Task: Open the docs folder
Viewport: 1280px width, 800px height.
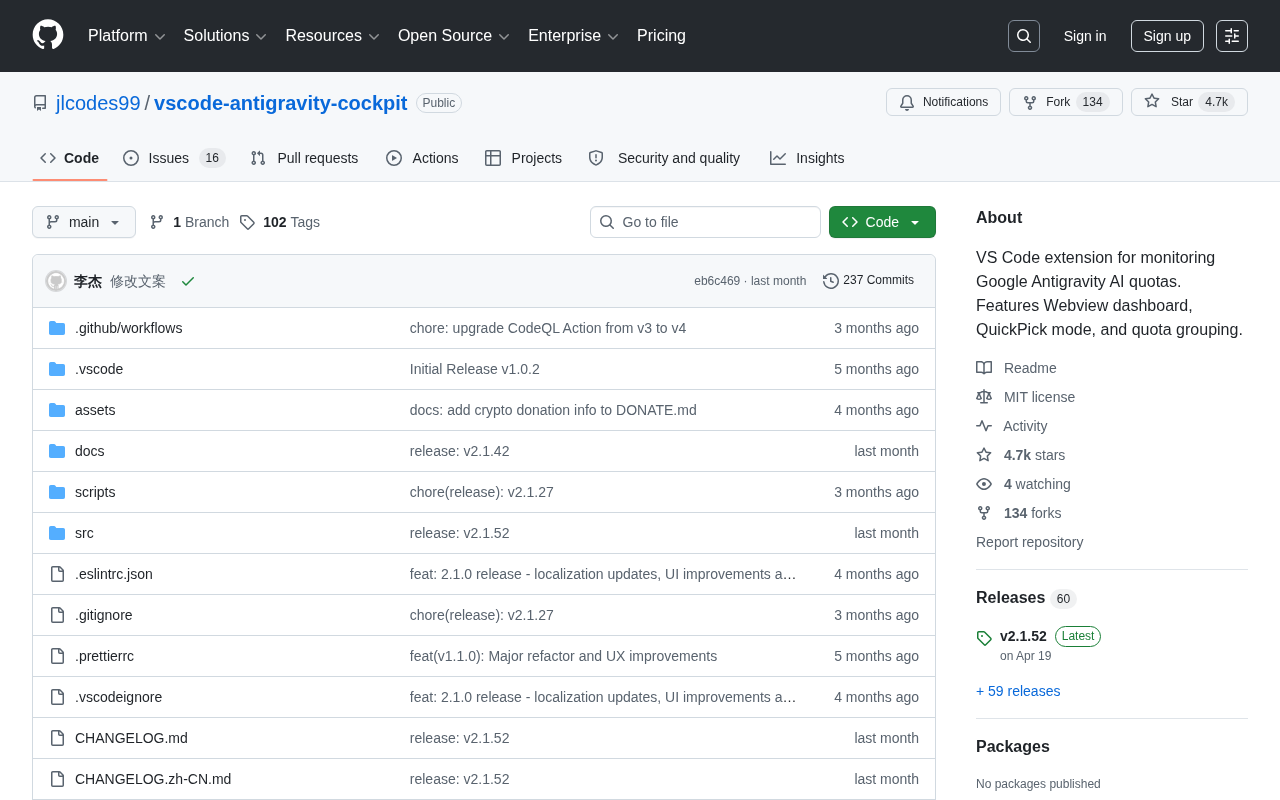Action: coord(90,451)
